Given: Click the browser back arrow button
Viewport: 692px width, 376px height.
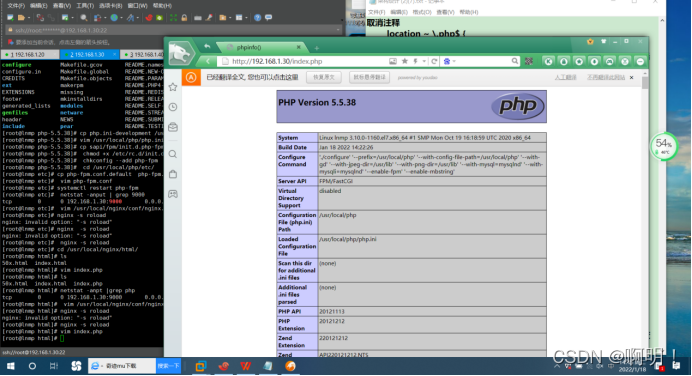Looking at the screenshot, I should click(208, 61).
